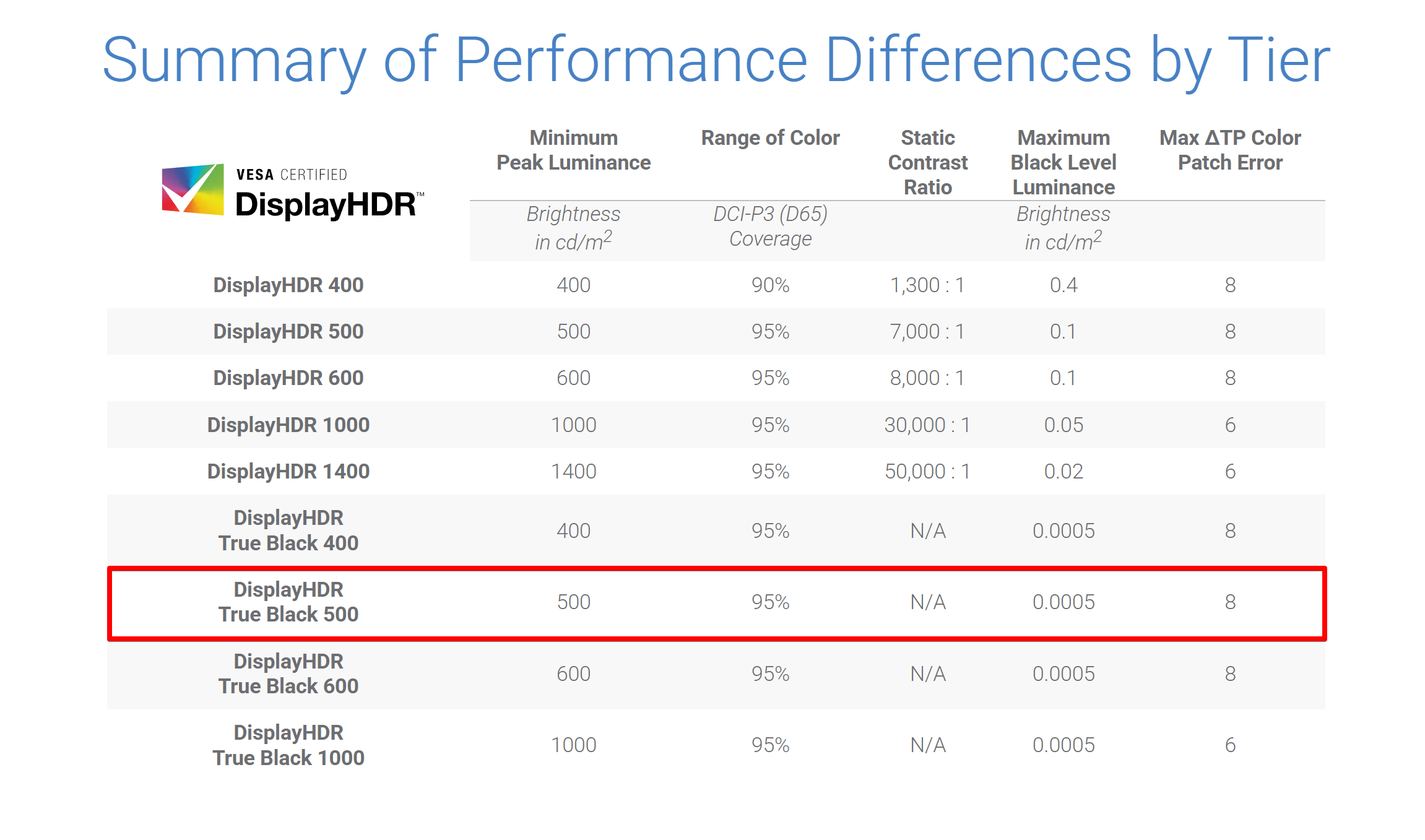1425x840 pixels.
Task: Click the '1000' luminance in True Black 1000 row
Action: coord(574,745)
